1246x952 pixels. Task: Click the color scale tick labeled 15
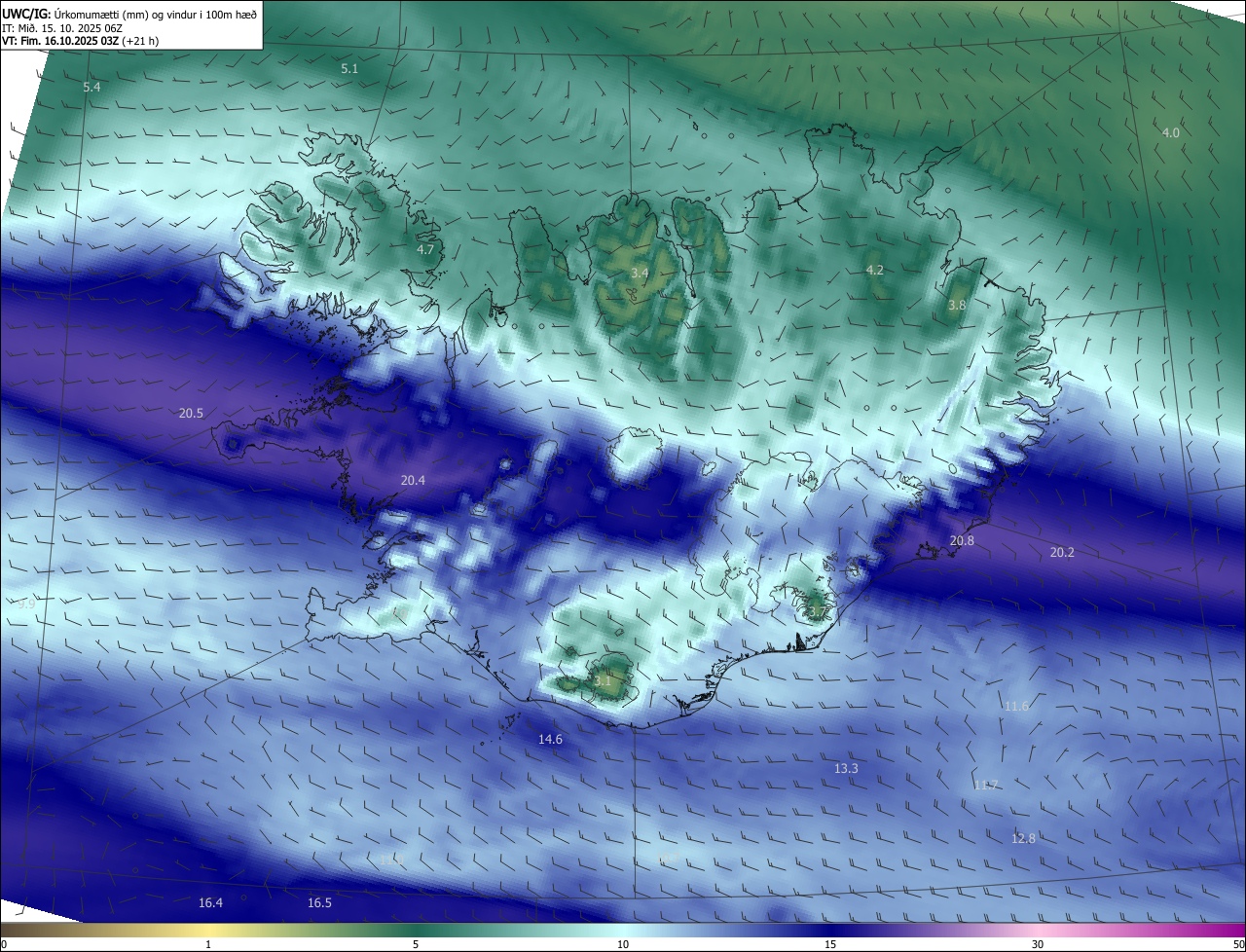pos(830,944)
